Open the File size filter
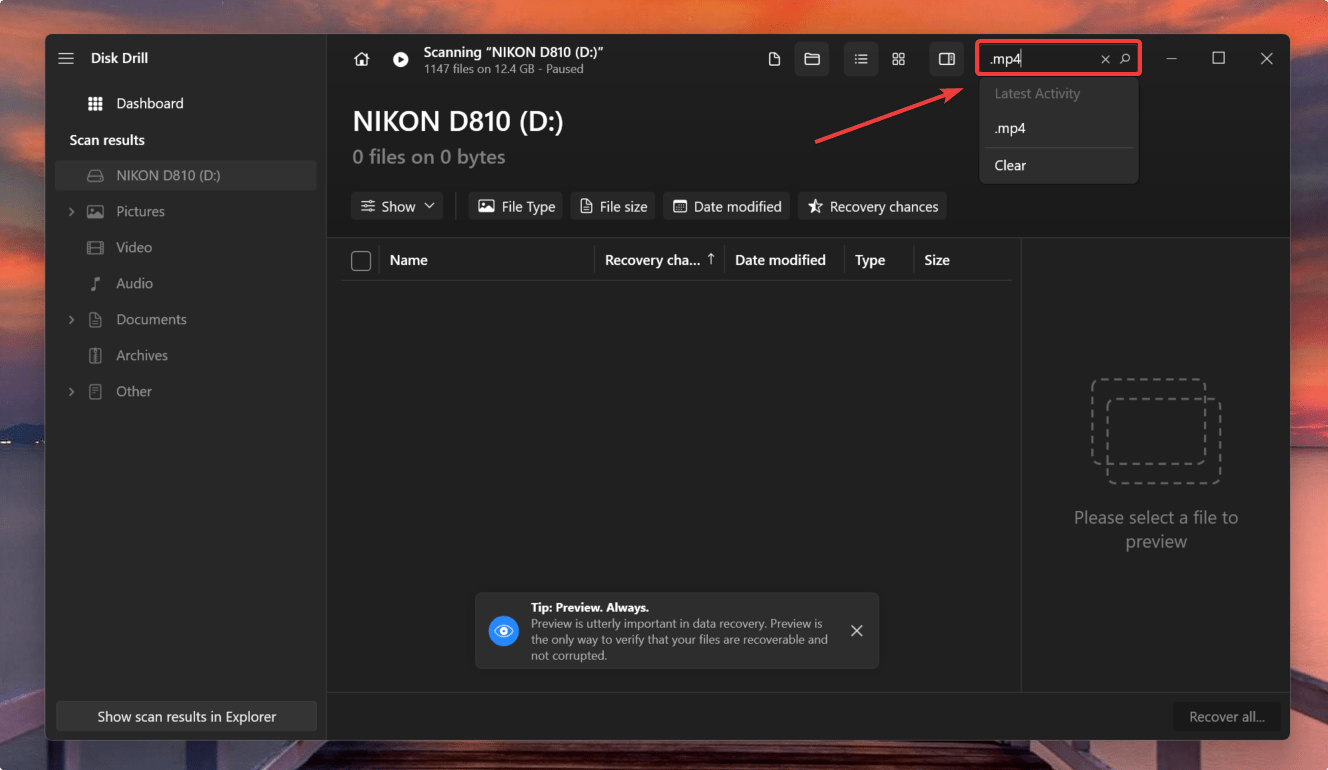The width and height of the screenshot is (1328, 770). coord(614,206)
